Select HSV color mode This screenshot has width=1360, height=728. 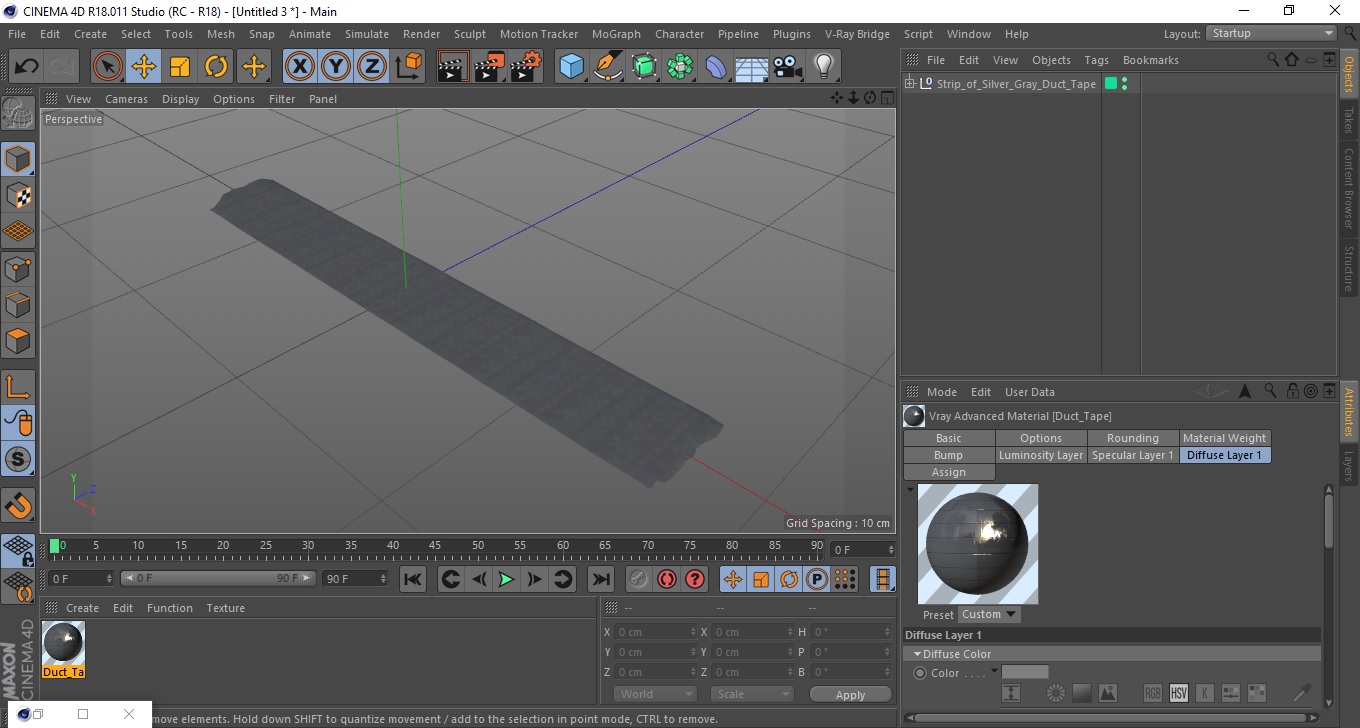1178,693
